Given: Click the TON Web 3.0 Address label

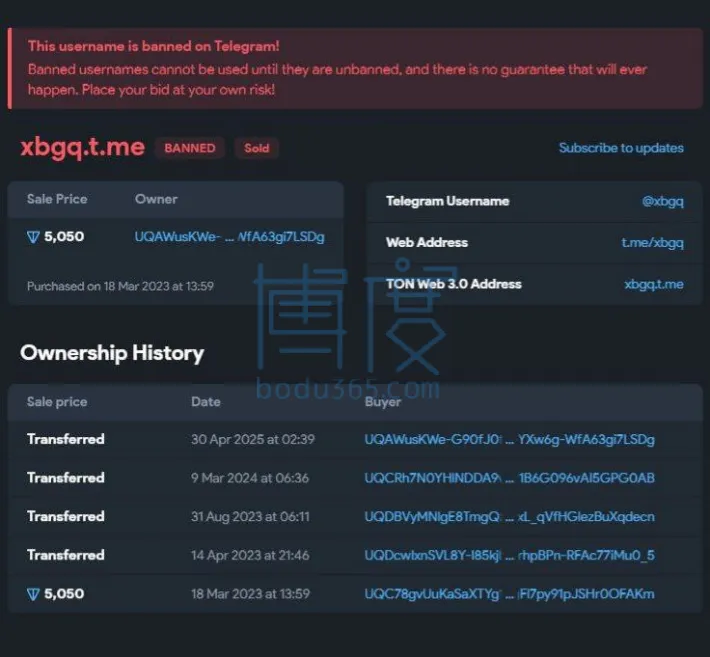Looking at the screenshot, I should 454,284.
